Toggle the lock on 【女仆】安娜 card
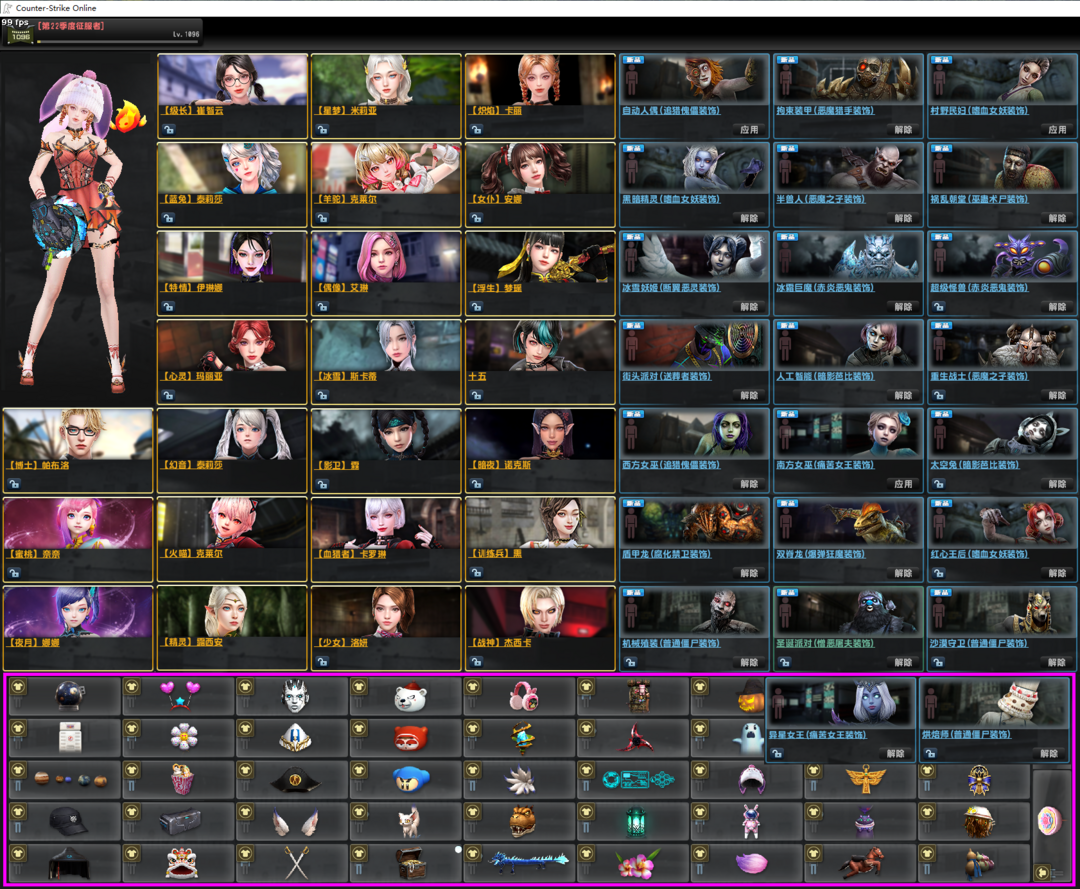The width and height of the screenshot is (1080, 889). pos(477,218)
